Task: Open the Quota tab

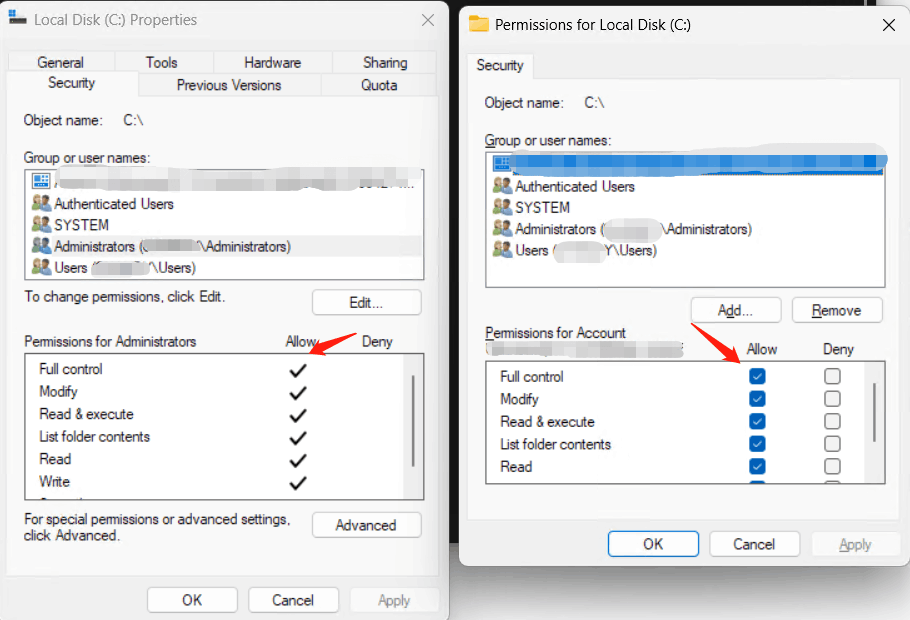Action: pyautogui.click(x=379, y=85)
